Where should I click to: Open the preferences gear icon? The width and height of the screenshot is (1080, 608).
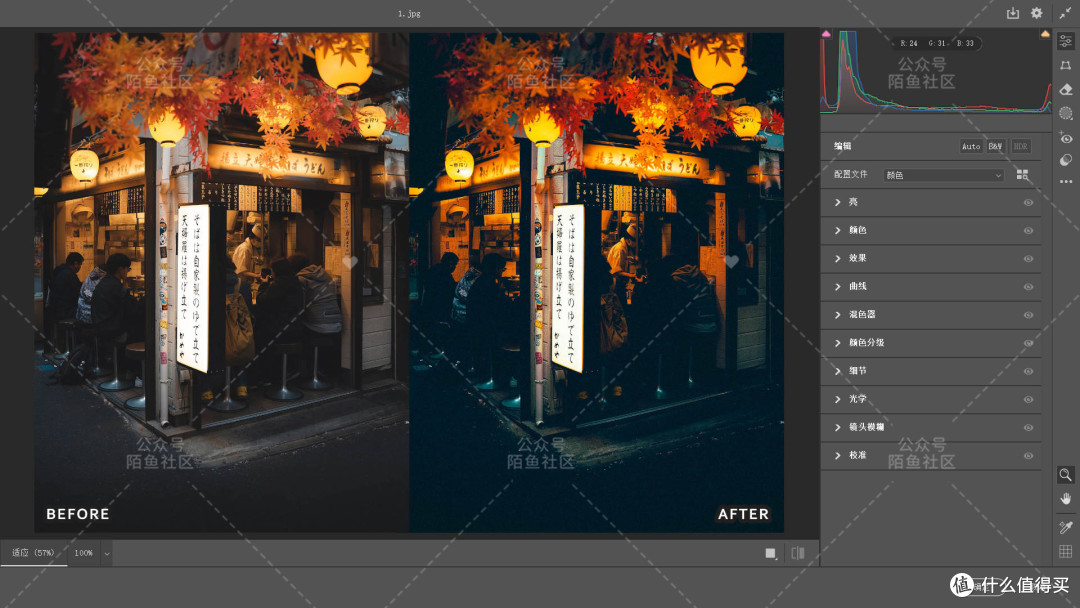pos(1037,13)
